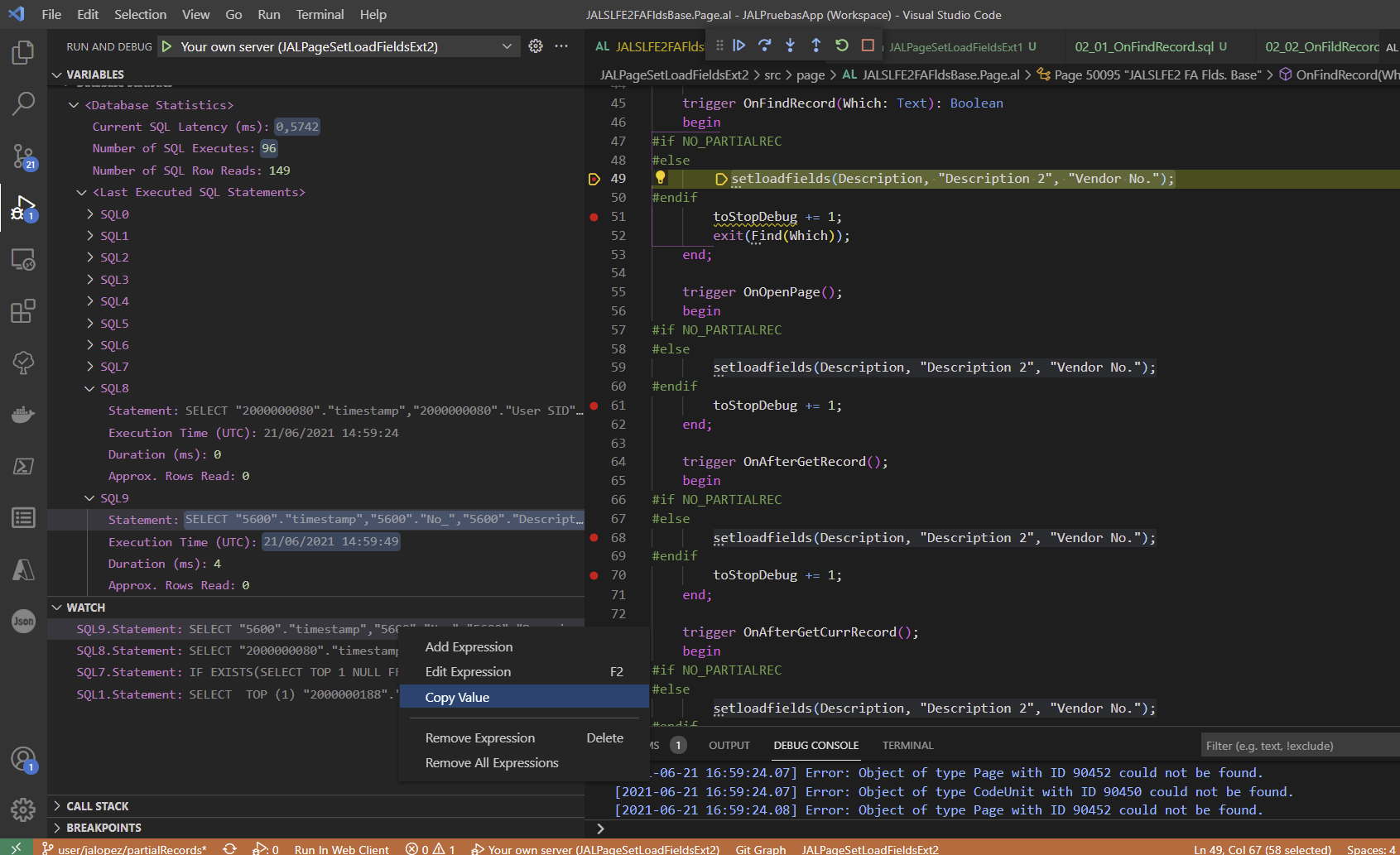This screenshot has width=1400, height=855.
Task: Open Run and Debug more actions ellipsis
Action: [x=561, y=46]
